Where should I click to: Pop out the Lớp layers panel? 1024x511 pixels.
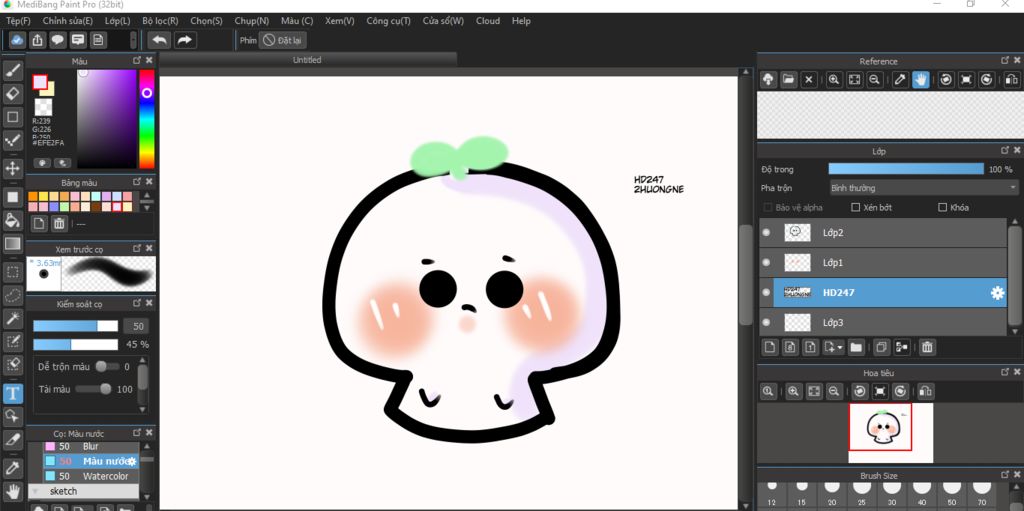coord(1005,151)
